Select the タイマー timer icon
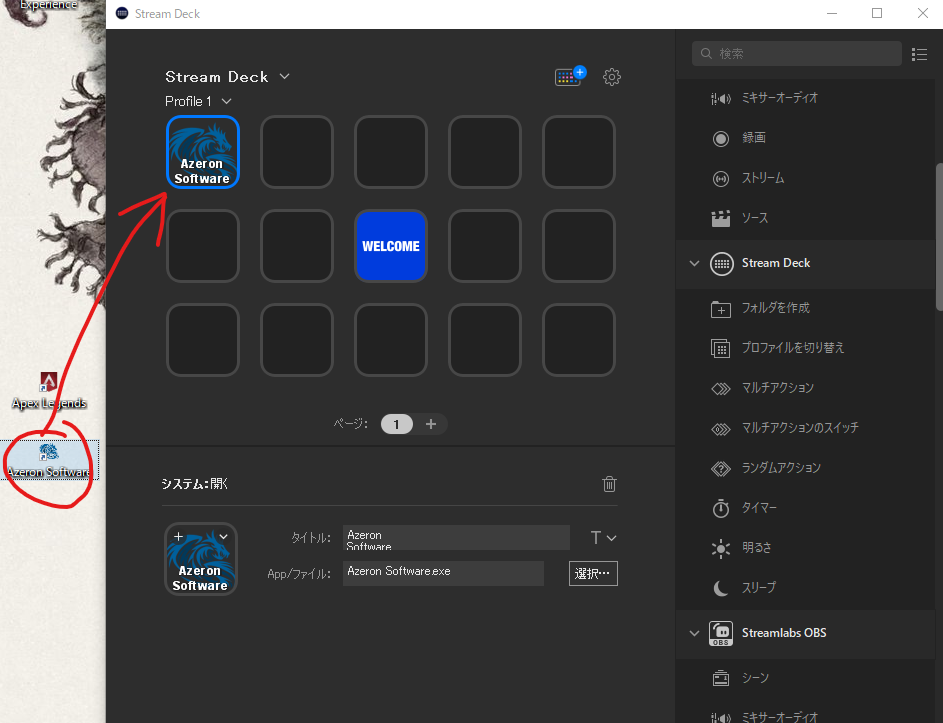The width and height of the screenshot is (943, 723). [x=720, y=508]
